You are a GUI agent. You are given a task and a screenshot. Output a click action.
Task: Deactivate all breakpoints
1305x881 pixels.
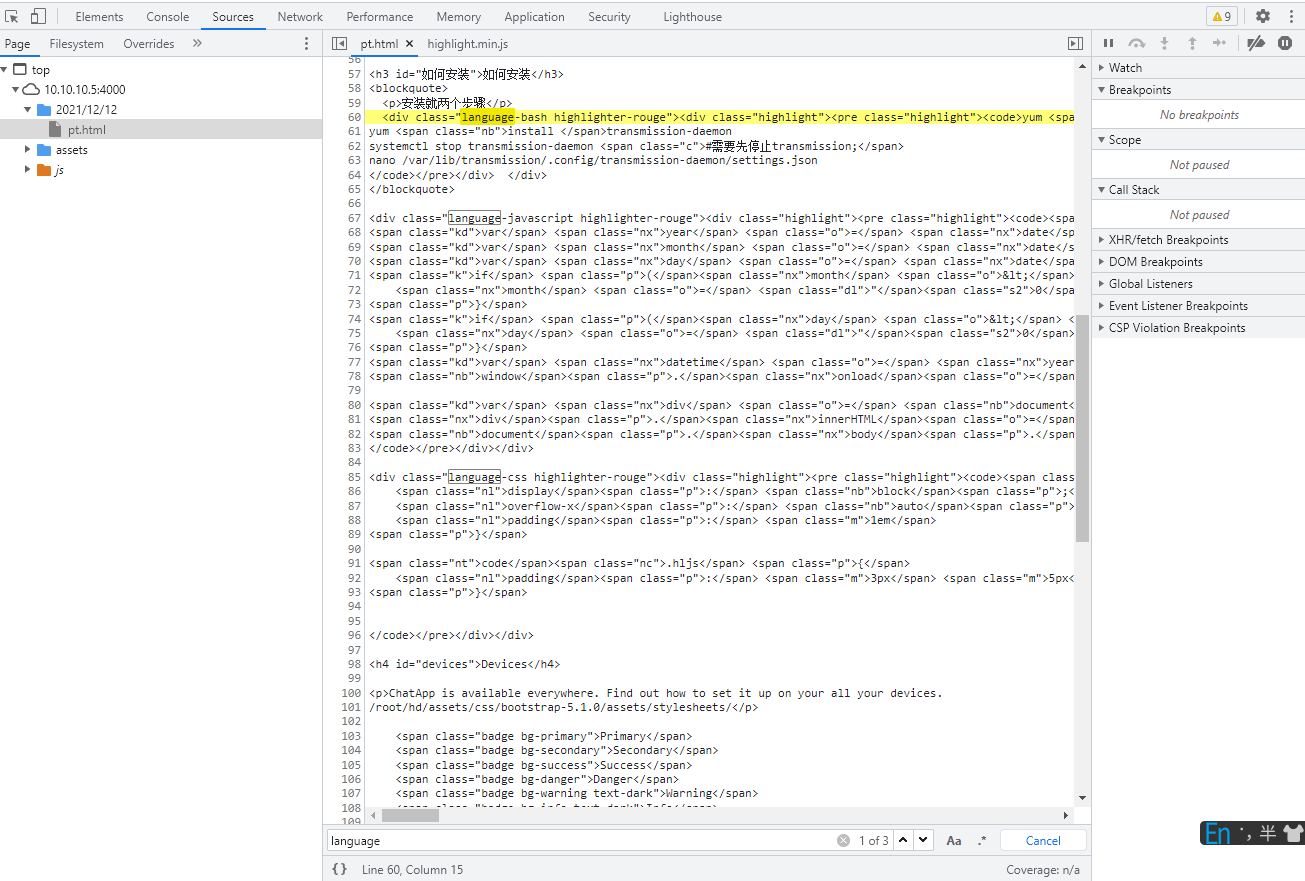click(1256, 43)
